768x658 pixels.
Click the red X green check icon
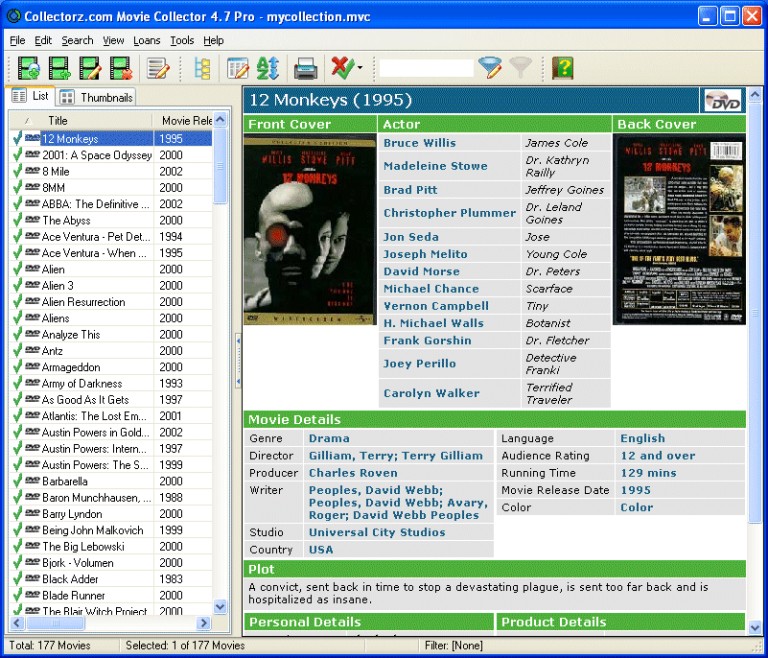(342, 67)
